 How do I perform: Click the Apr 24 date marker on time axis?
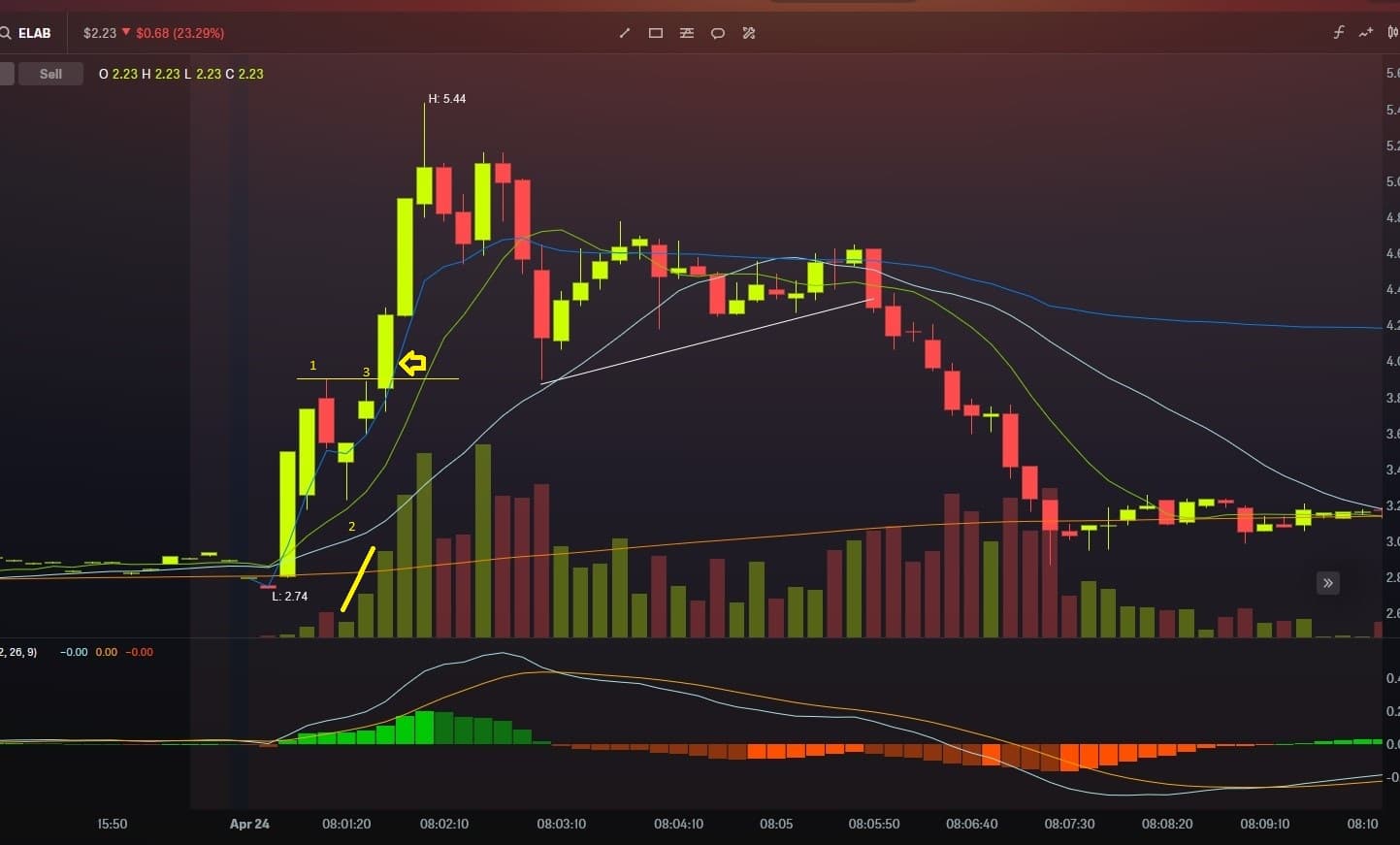click(x=249, y=824)
